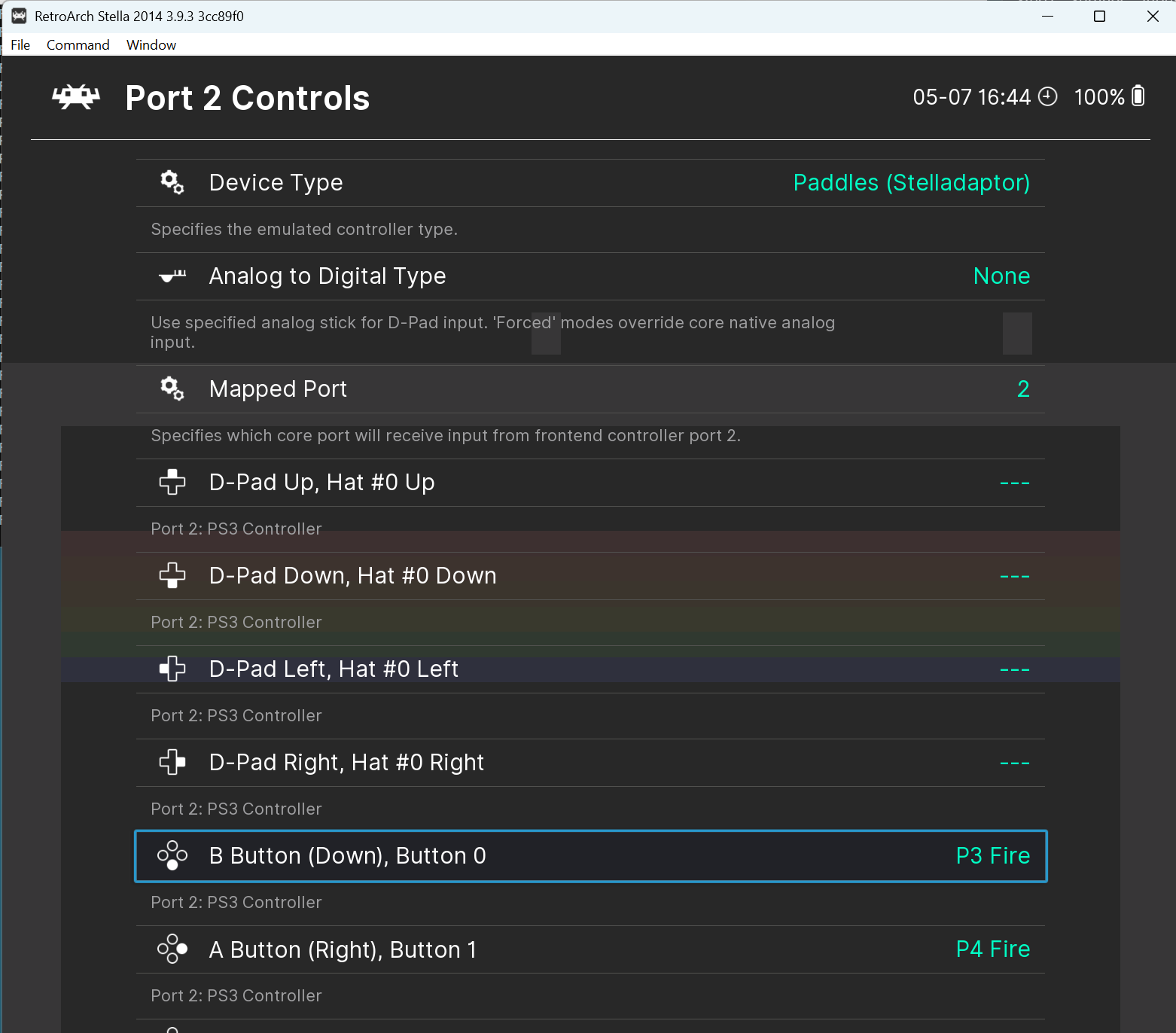Click 'Port 2: PS3 Controller' under D-Pad Up
This screenshot has width=1176, height=1033.
[x=236, y=529]
